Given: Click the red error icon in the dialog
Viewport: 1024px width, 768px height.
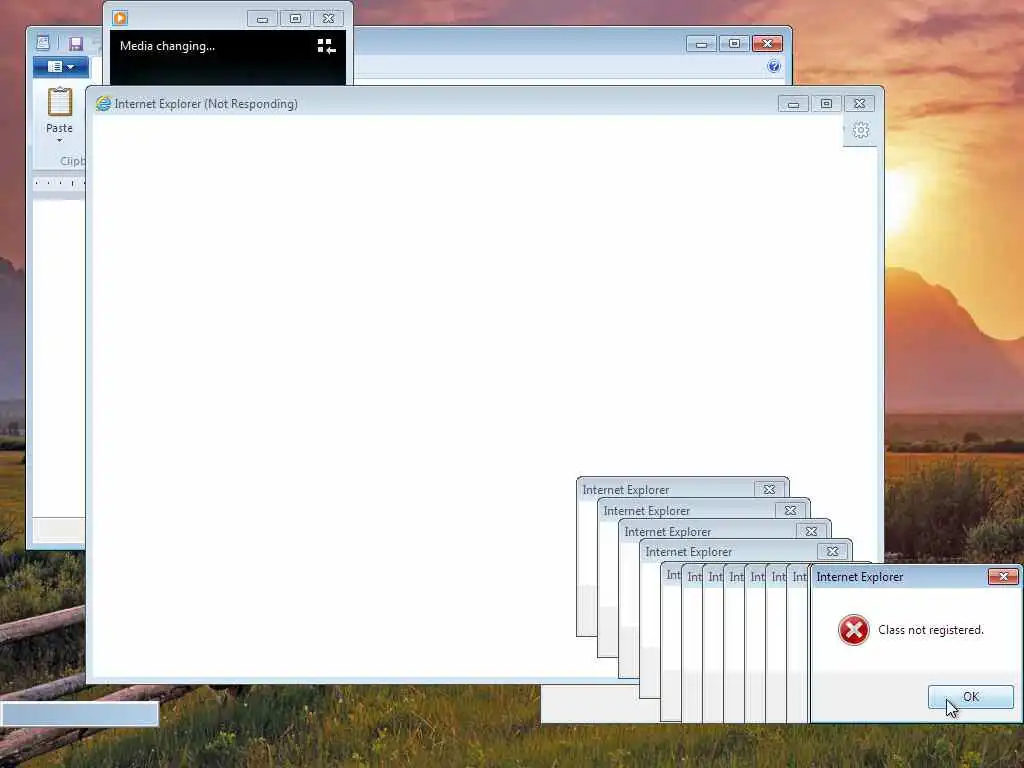Looking at the screenshot, I should pyautogui.click(x=854, y=630).
